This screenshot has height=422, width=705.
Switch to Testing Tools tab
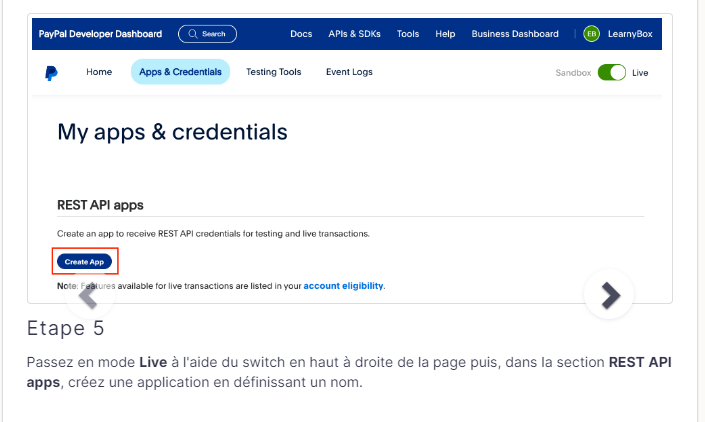273,72
